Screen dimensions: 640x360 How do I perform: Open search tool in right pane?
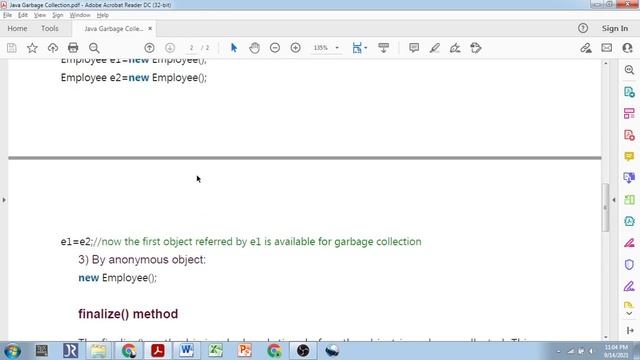pyautogui.click(x=629, y=70)
